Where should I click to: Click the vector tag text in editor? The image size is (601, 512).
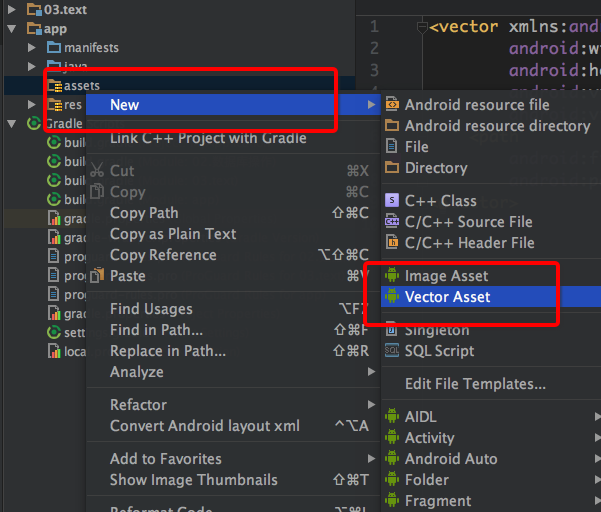pyautogui.click(x=464, y=27)
